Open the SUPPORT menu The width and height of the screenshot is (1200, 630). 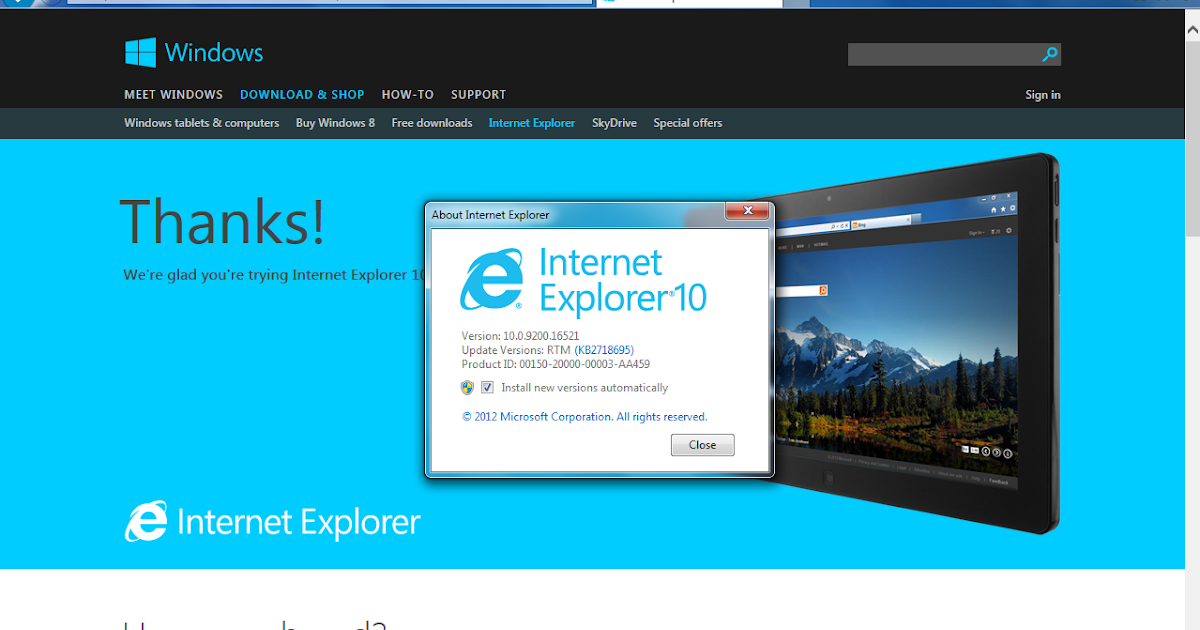[478, 95]
